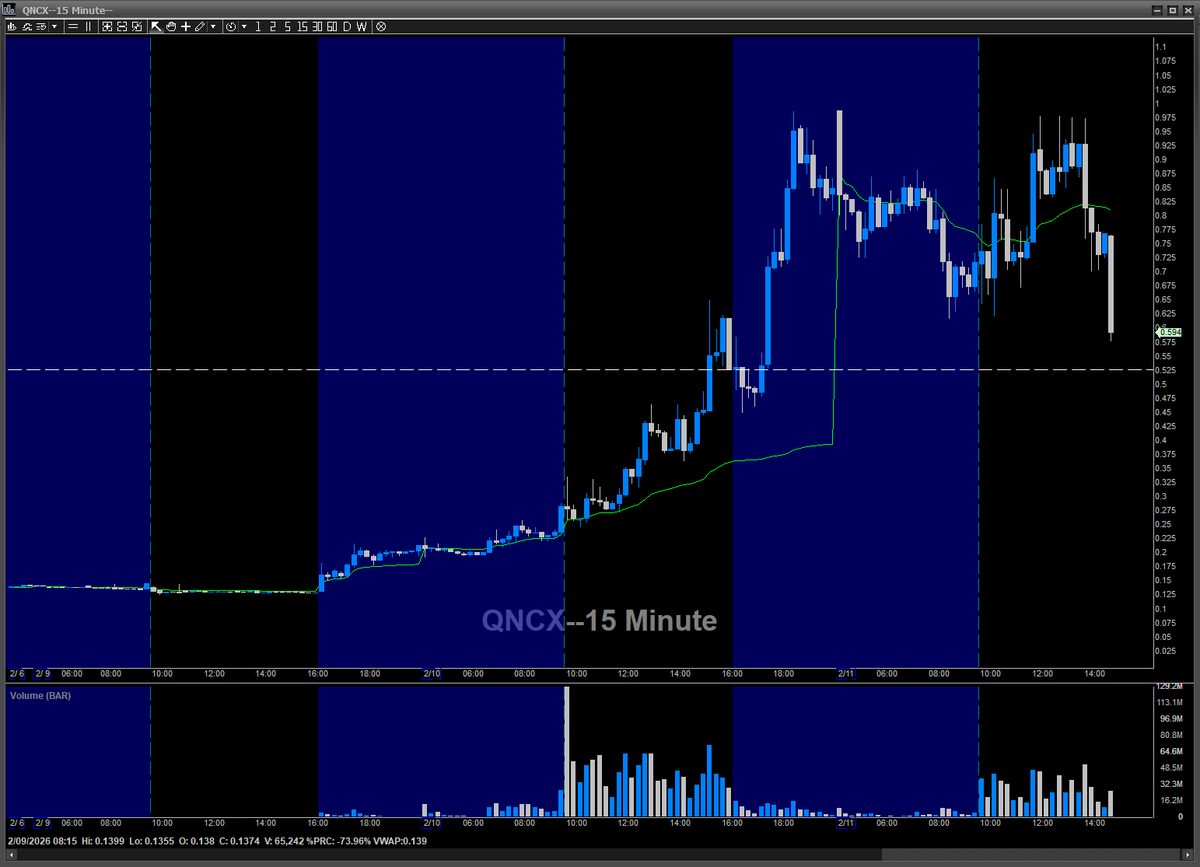Click the scrollbar left arrow at bottom

pyautogui.click(x=10, y=856)
